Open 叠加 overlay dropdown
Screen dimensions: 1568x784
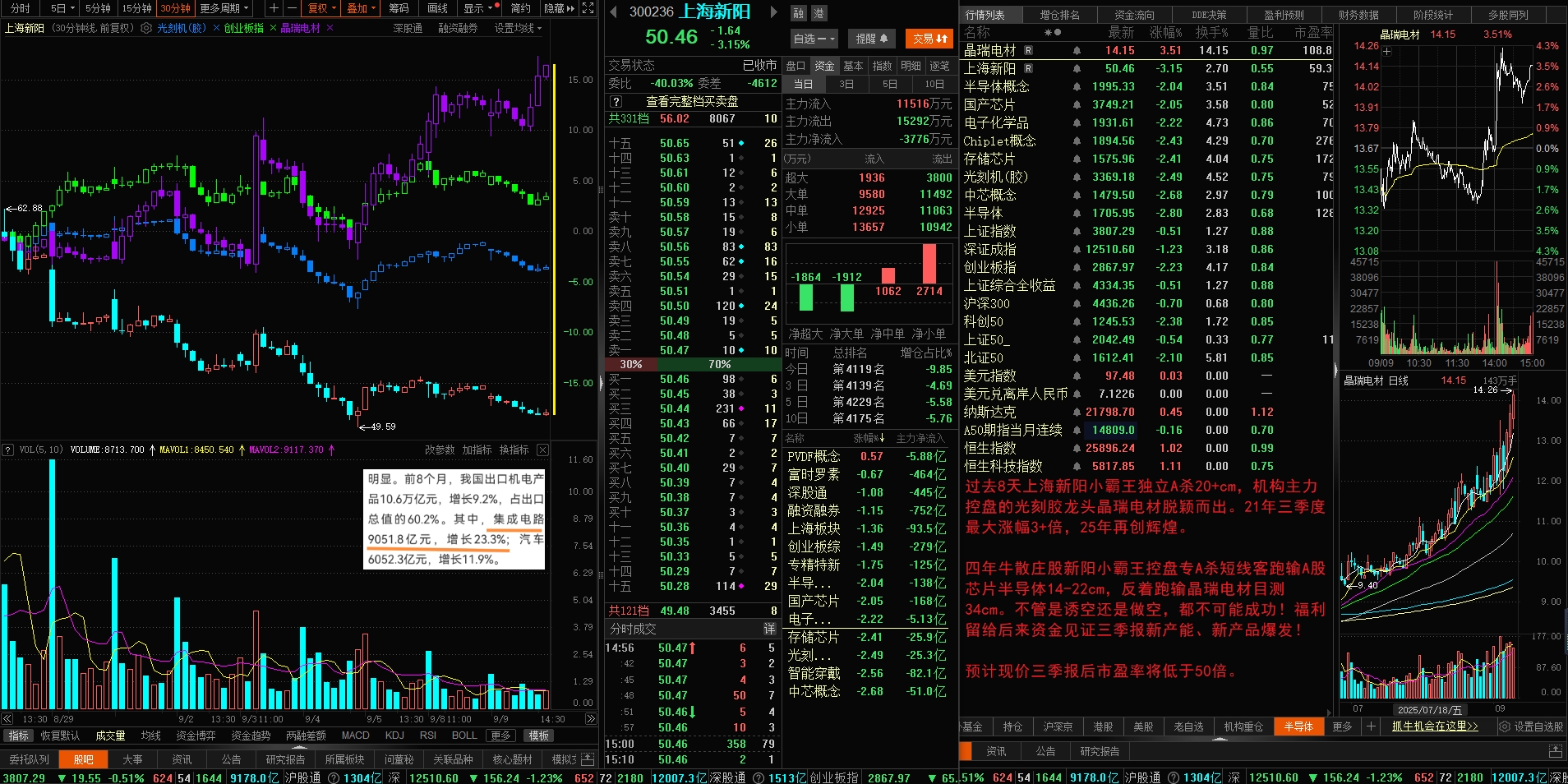[x=361, y=8]
